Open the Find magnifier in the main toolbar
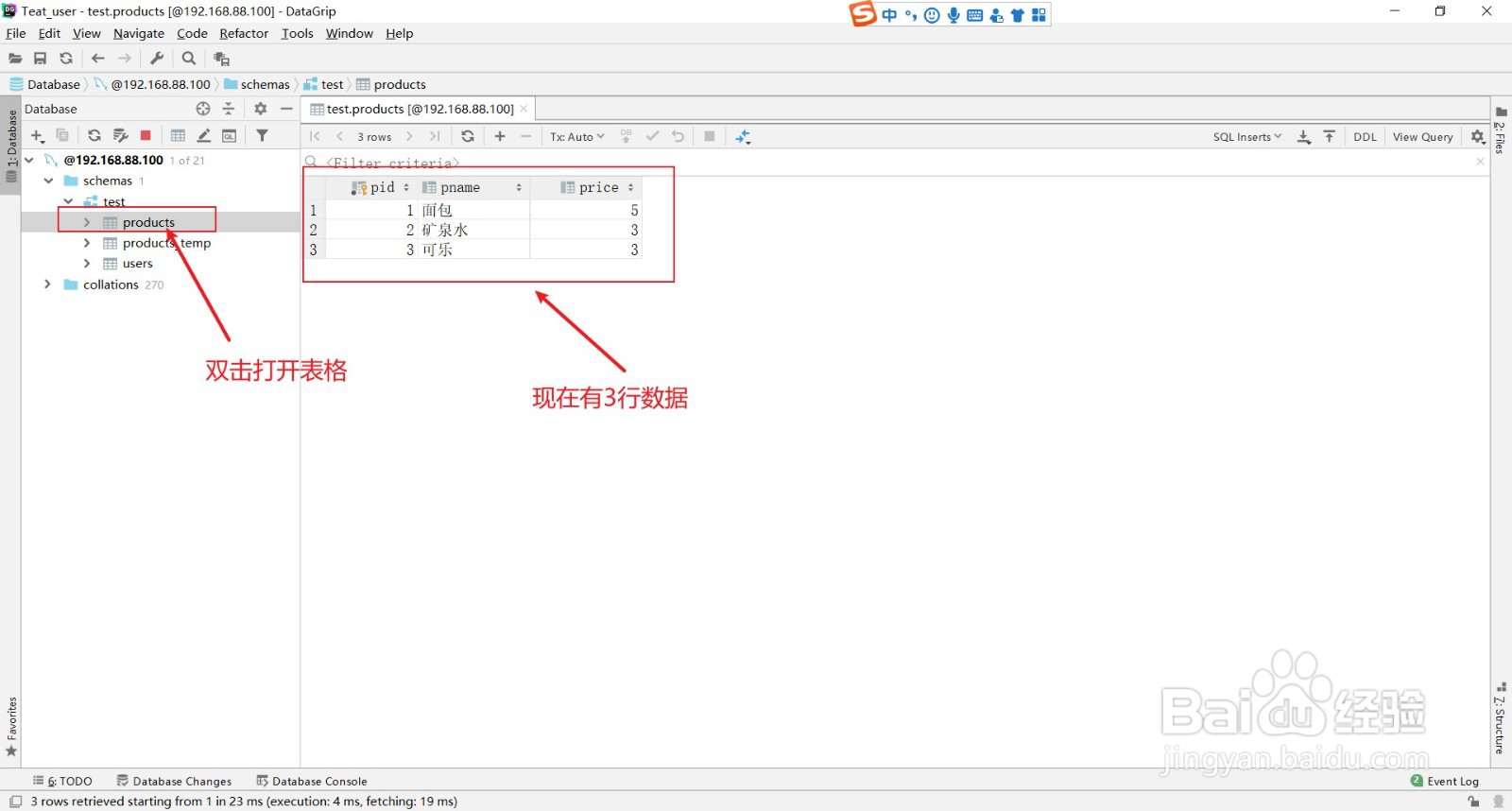Image resolution: width=1512 pixels, height=811 pixels. point(189,59)
